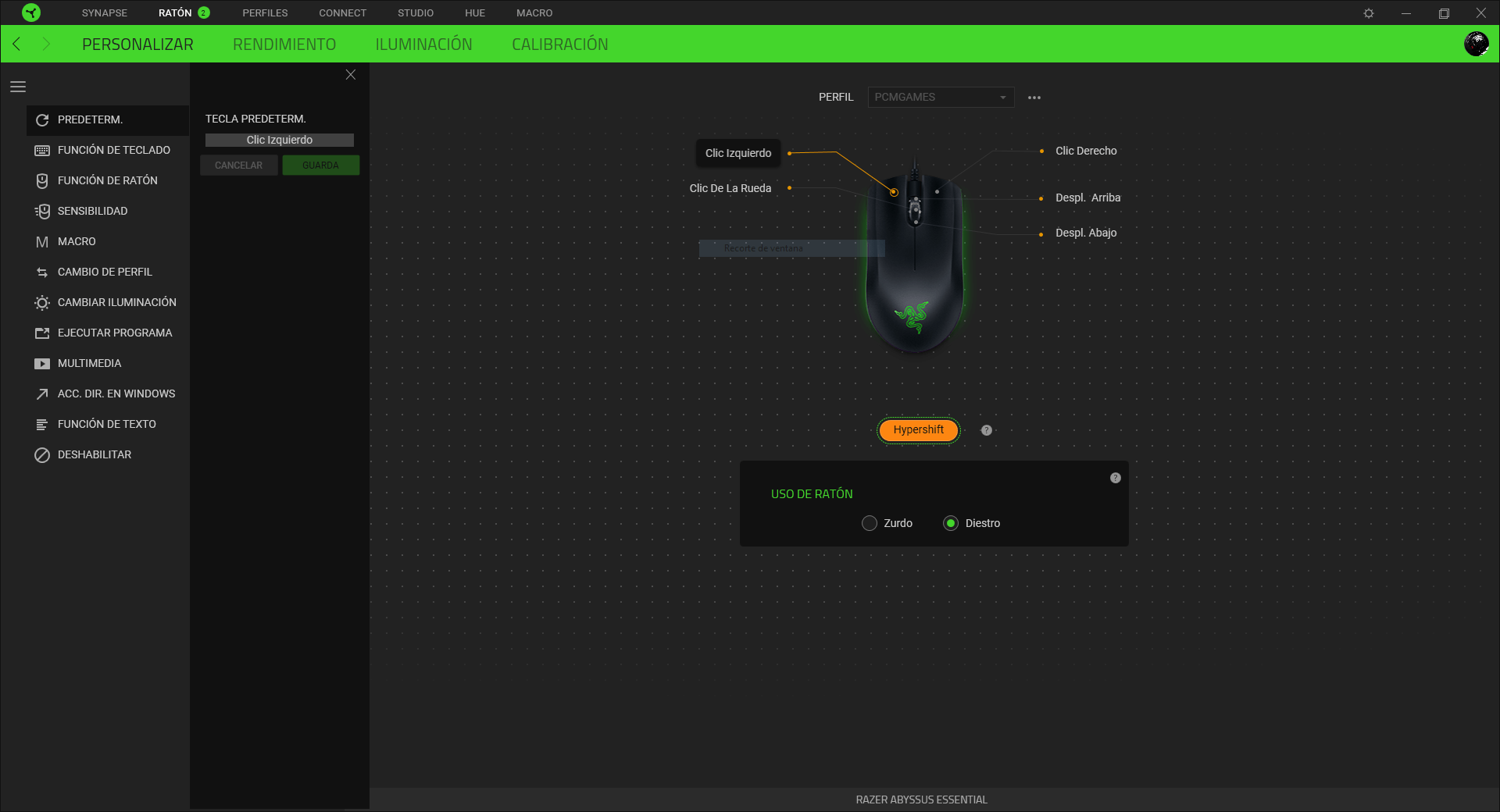Screen dimensions: 1500x812
Task: Select the keyboard function icon
Action: tap(42, 151)
